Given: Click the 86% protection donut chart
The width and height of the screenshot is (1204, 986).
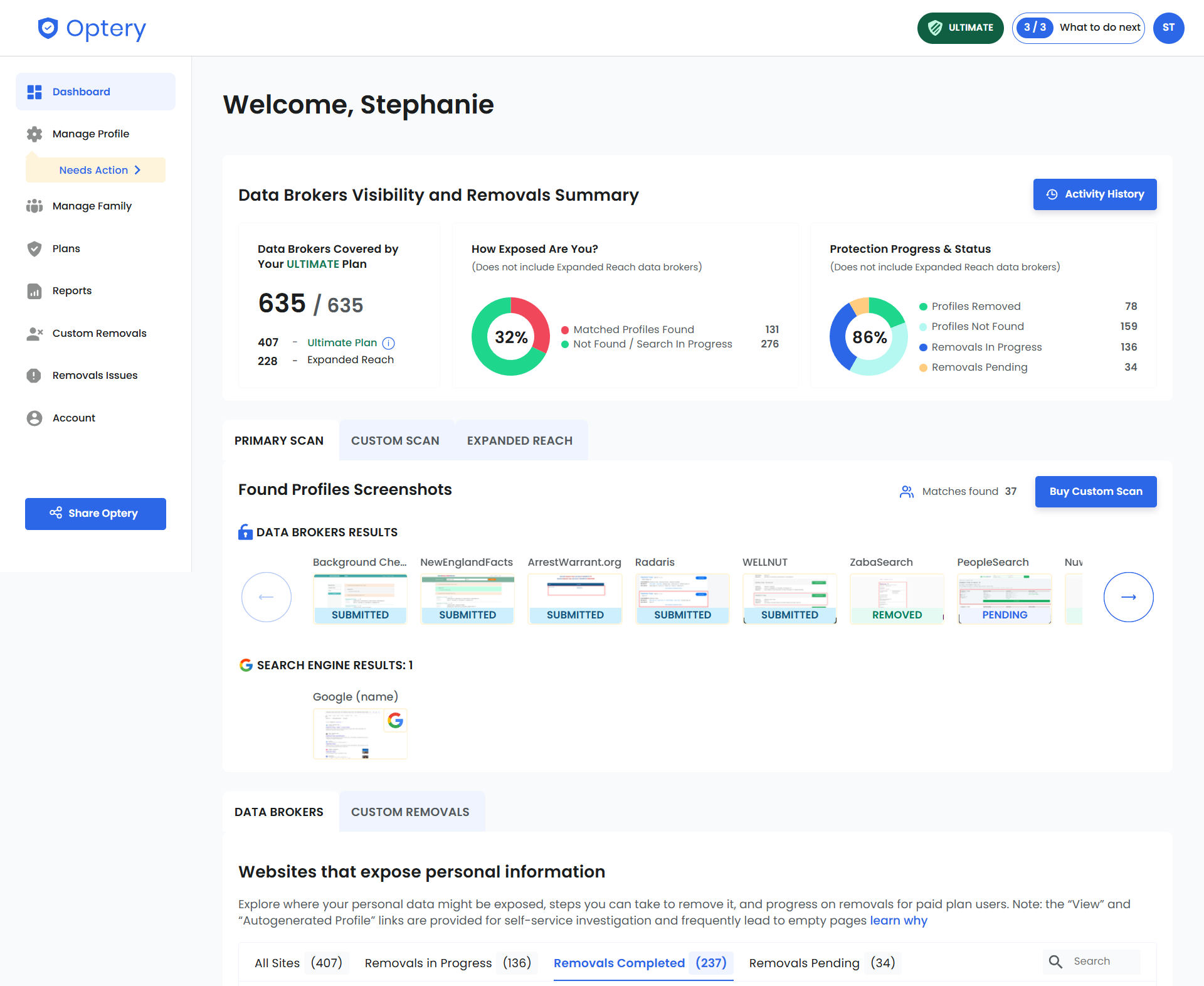Looking at the screenshot, I should [869, 337].
